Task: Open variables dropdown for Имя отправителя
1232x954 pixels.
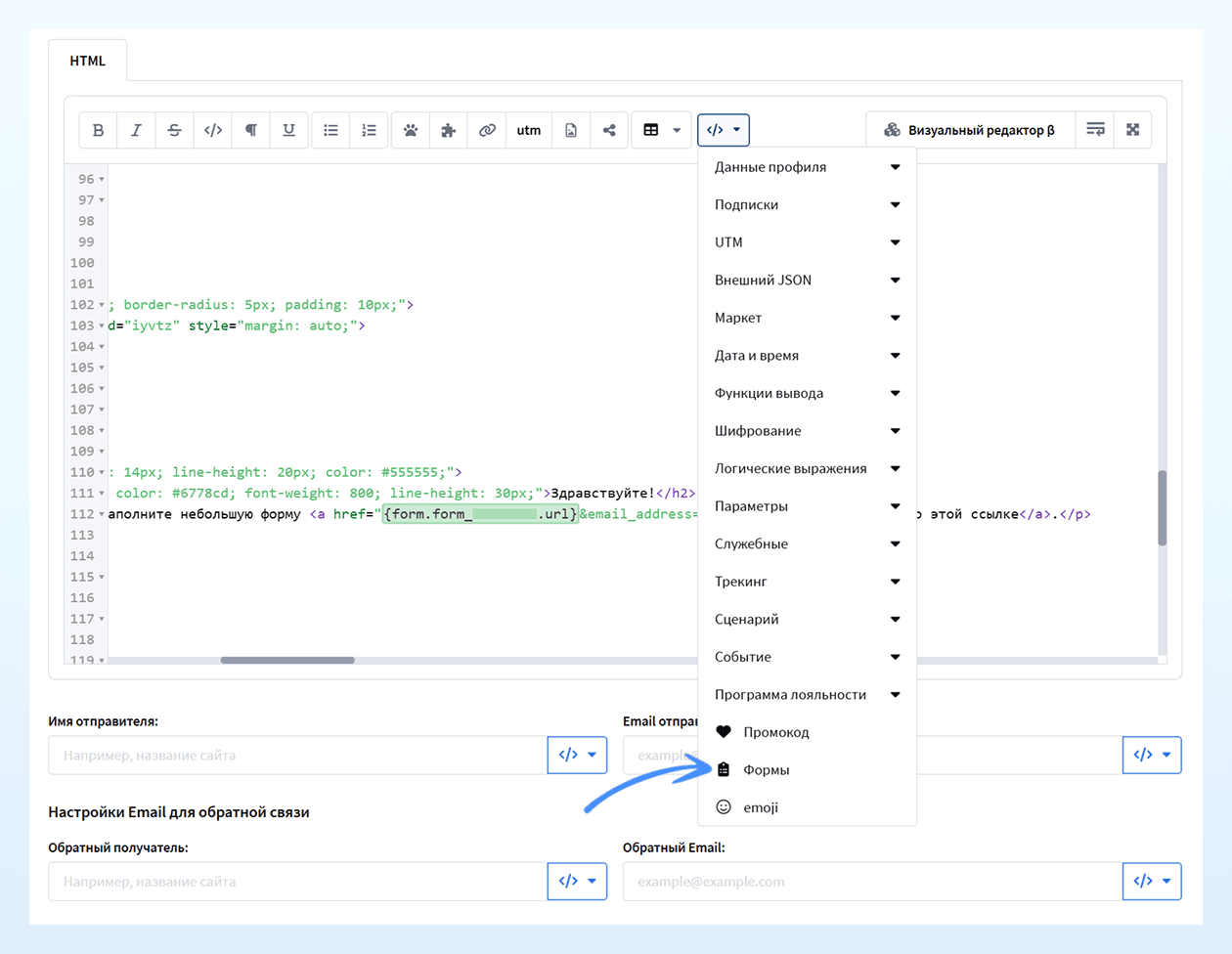Action: click(577, 755)
